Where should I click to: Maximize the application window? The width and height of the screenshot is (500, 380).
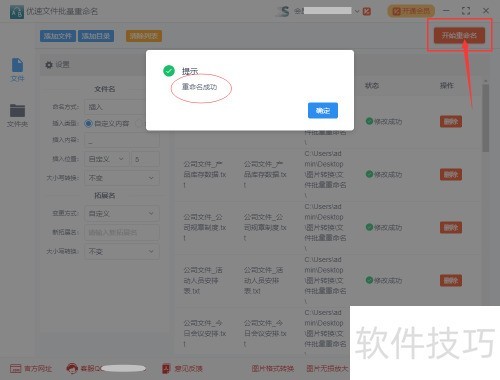coord(466,11)
